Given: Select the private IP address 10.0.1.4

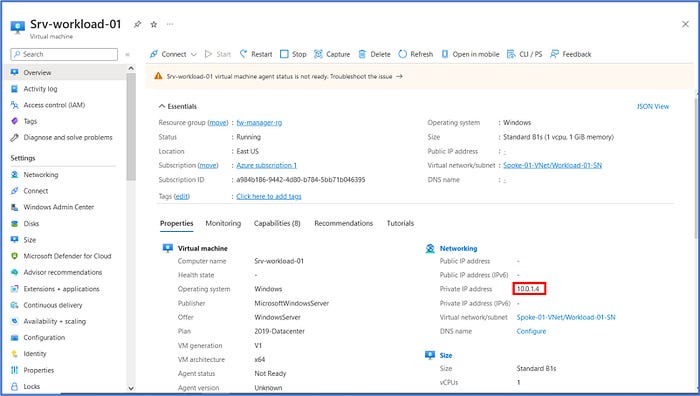Looking at the screenshot, I should (x=528, y=289).
